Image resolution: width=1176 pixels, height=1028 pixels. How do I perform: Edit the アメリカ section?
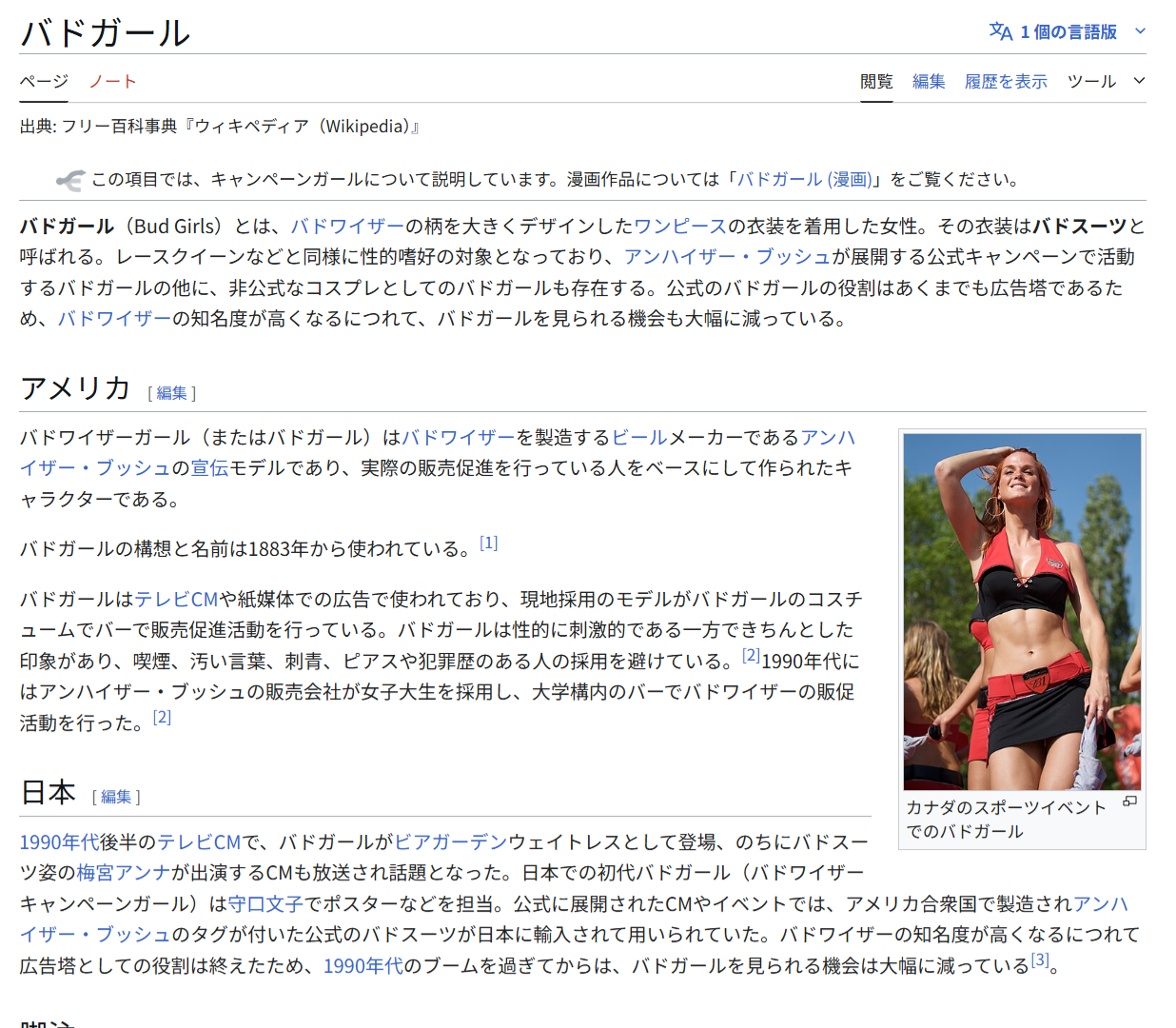tap(172, 393)
